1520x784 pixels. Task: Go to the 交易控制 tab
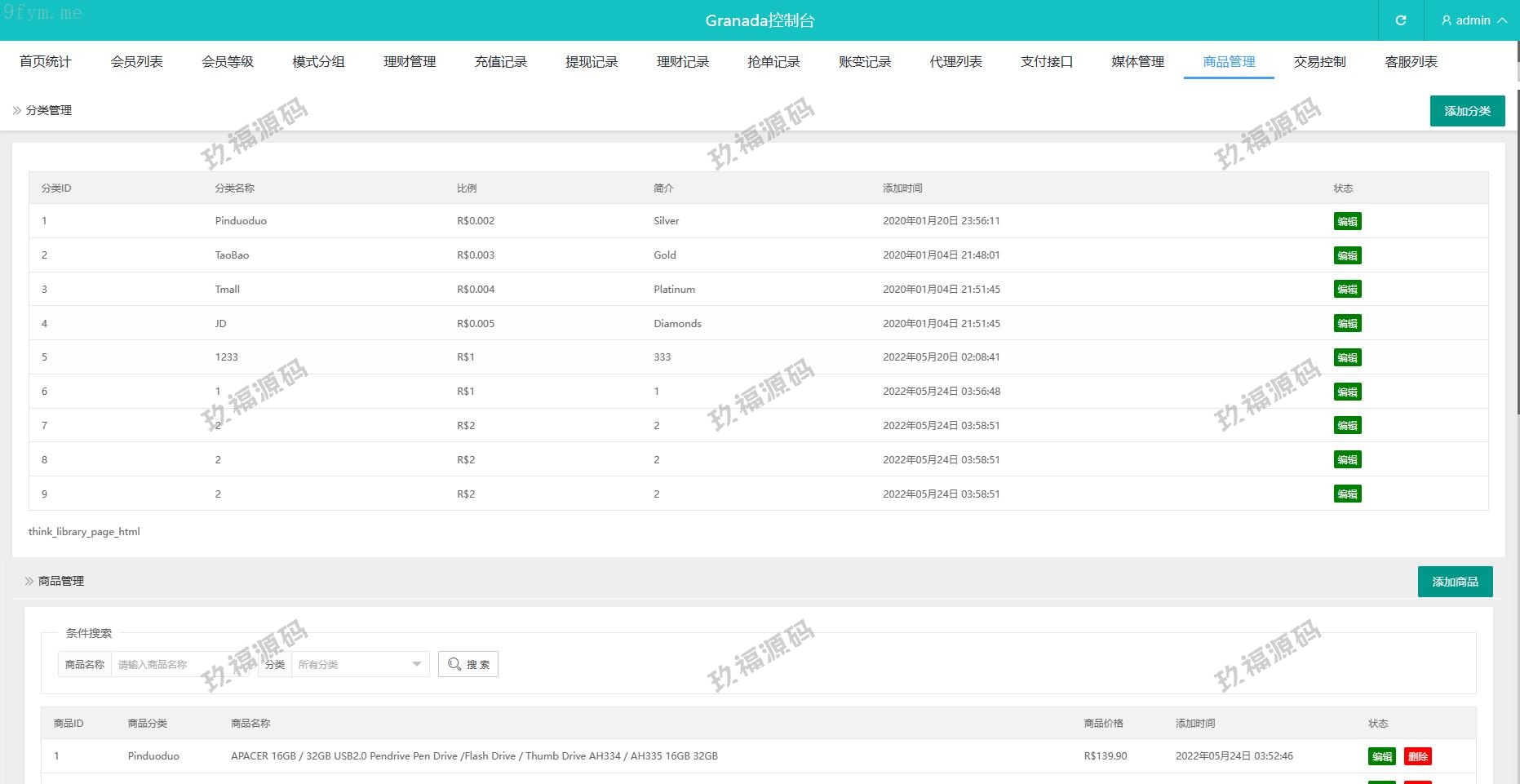click(x=1319, y=62)
